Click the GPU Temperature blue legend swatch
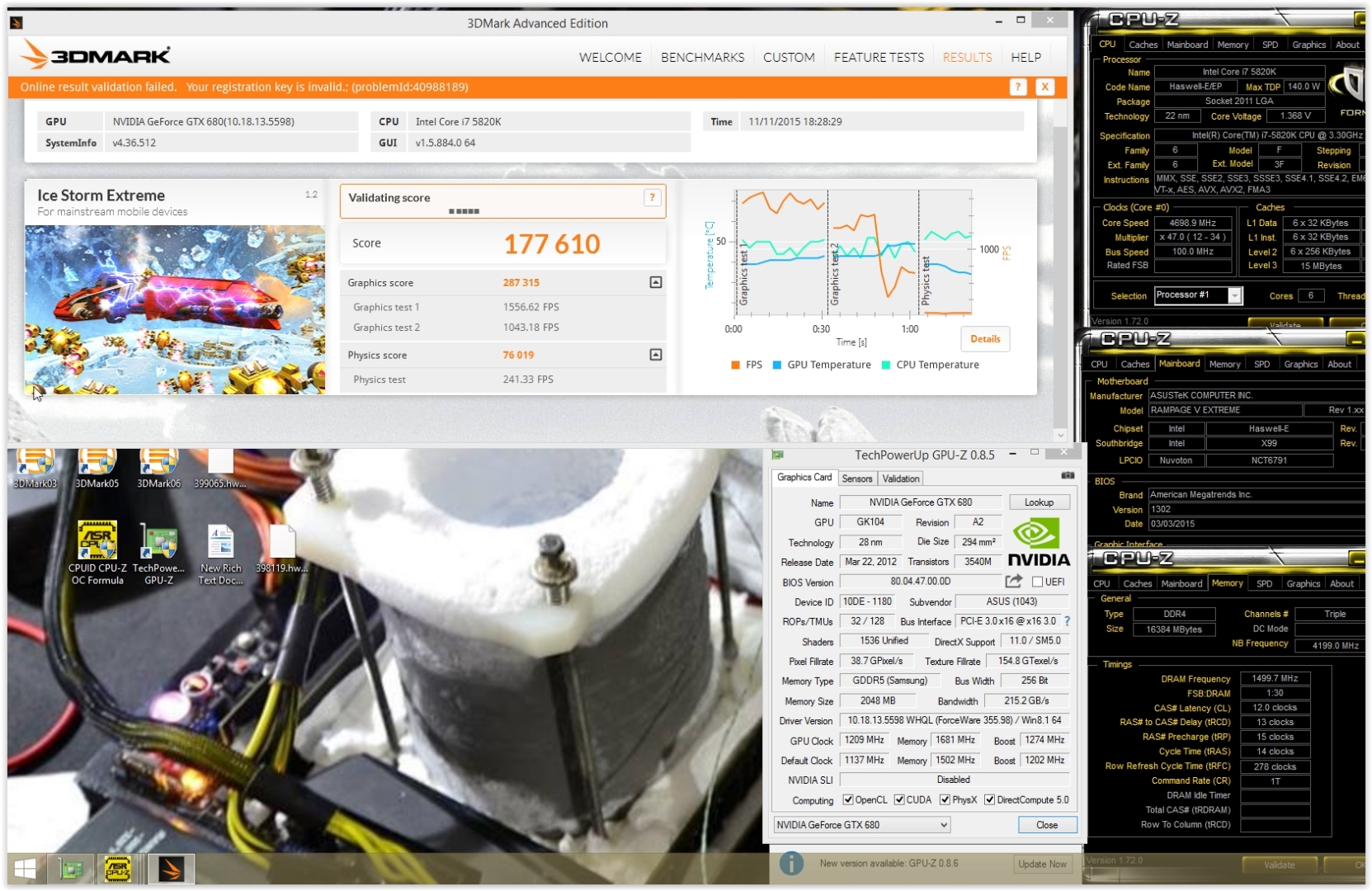1372x891 pixels. pos(777,365)
